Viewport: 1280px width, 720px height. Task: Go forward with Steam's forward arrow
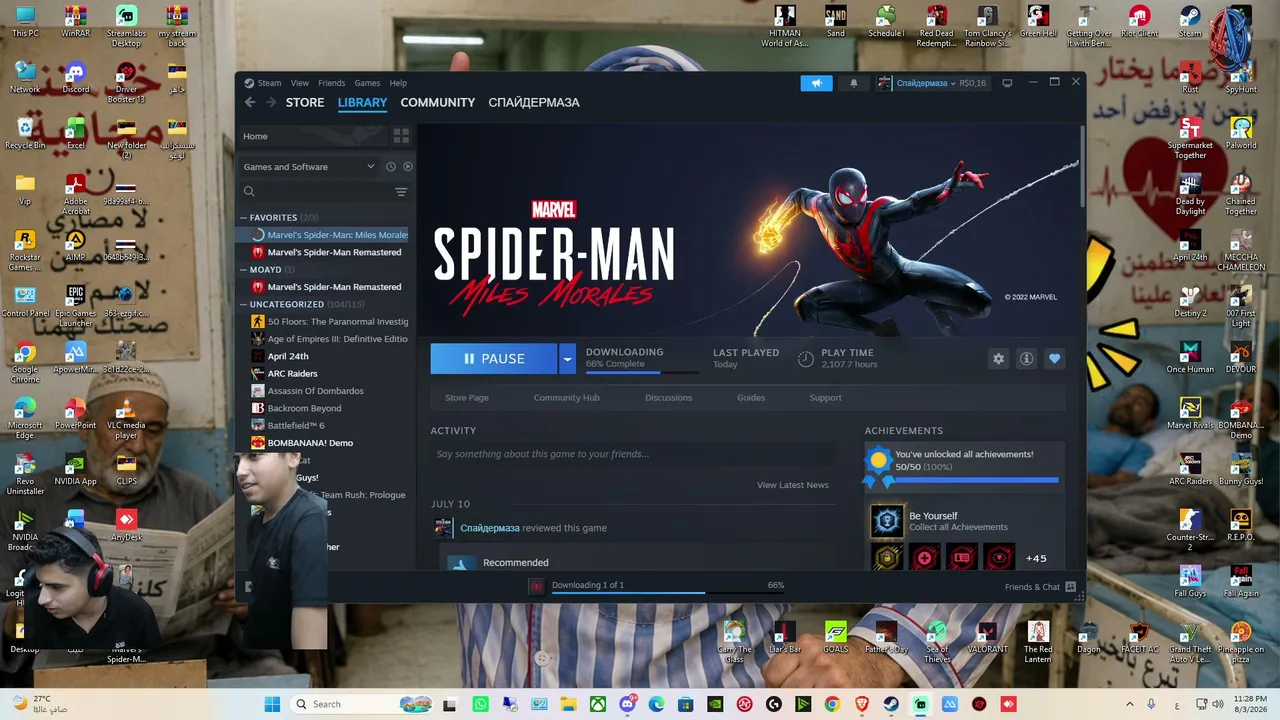(x=271, y=102)
